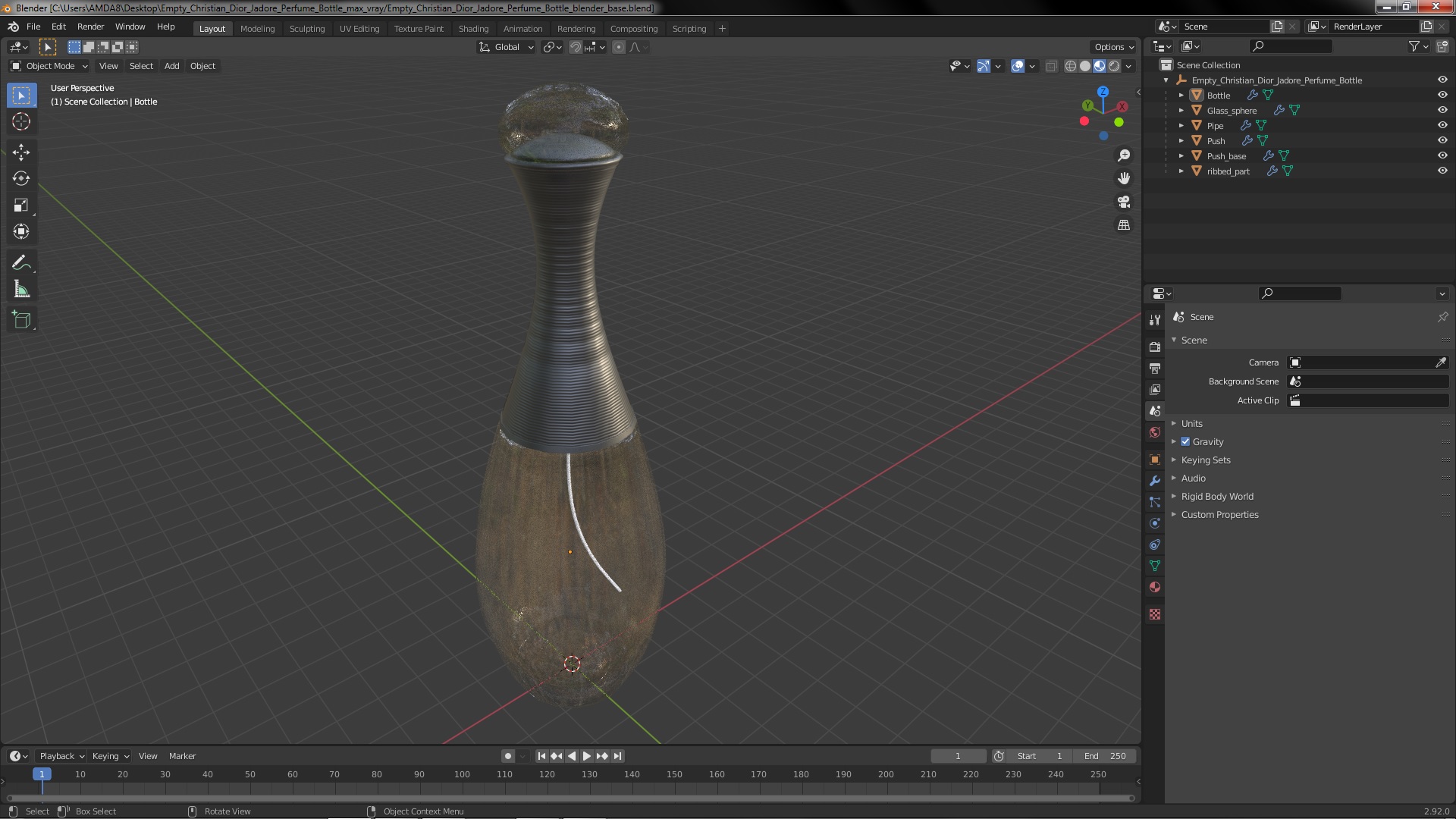Click the Start frame field

coord(1040,756)
